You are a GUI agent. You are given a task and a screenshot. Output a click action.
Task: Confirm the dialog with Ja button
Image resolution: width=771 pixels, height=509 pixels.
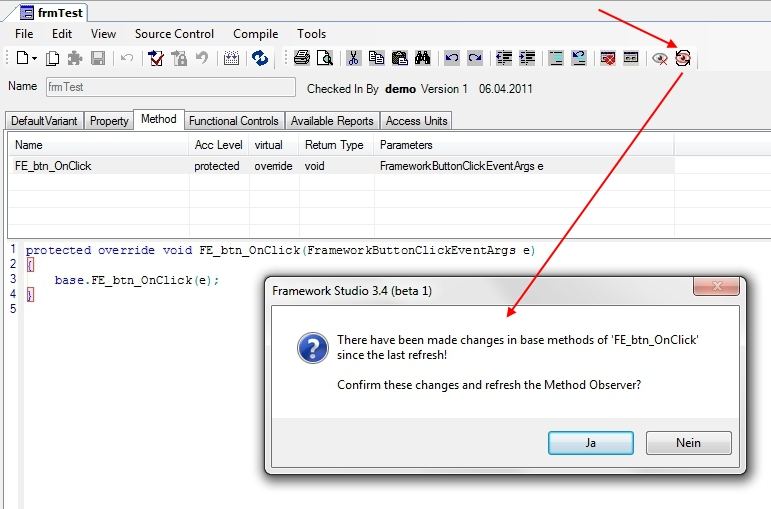tap(591, 443)
